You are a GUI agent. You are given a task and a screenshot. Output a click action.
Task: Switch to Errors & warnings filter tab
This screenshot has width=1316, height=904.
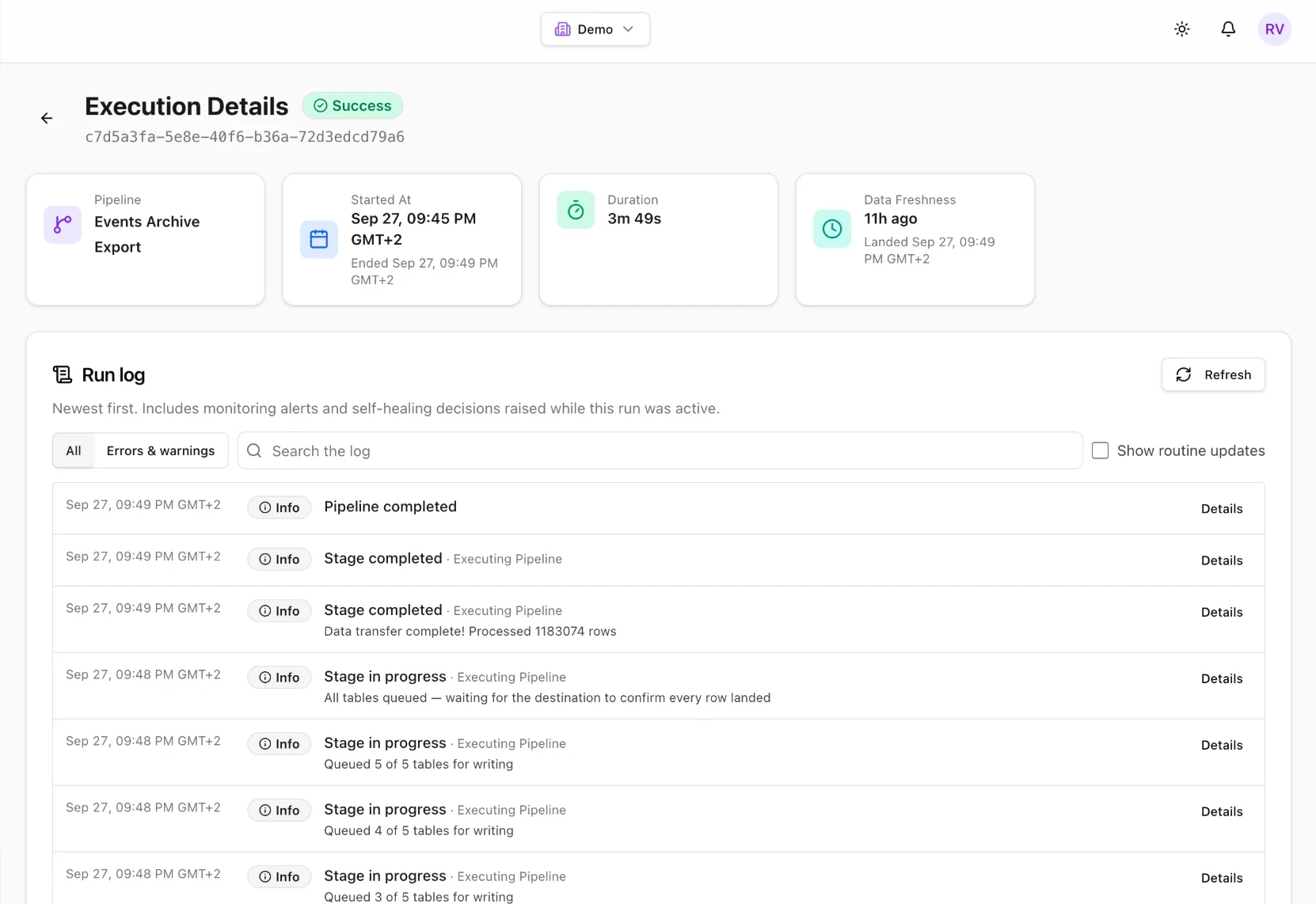coord(161,450)
